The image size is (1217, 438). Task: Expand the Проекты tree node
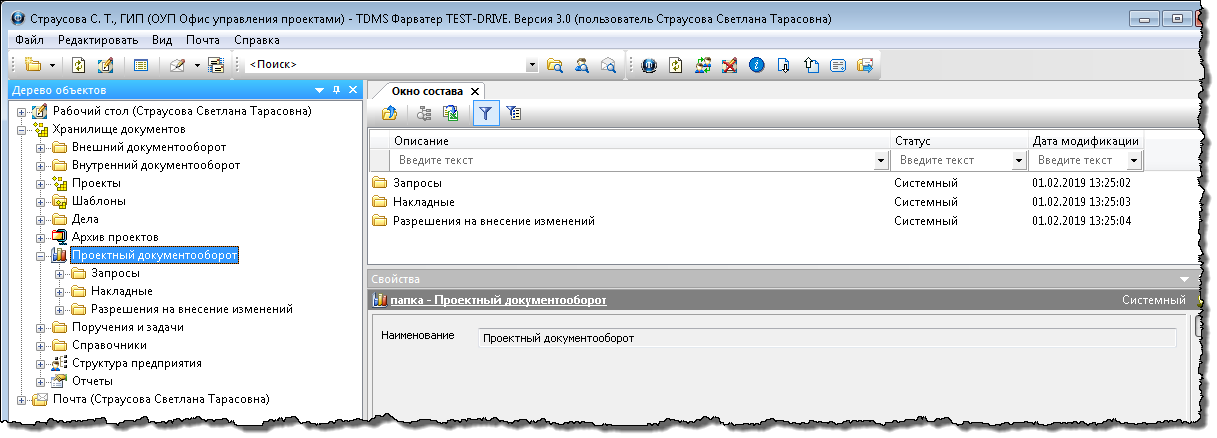click(x=41, y=183)
